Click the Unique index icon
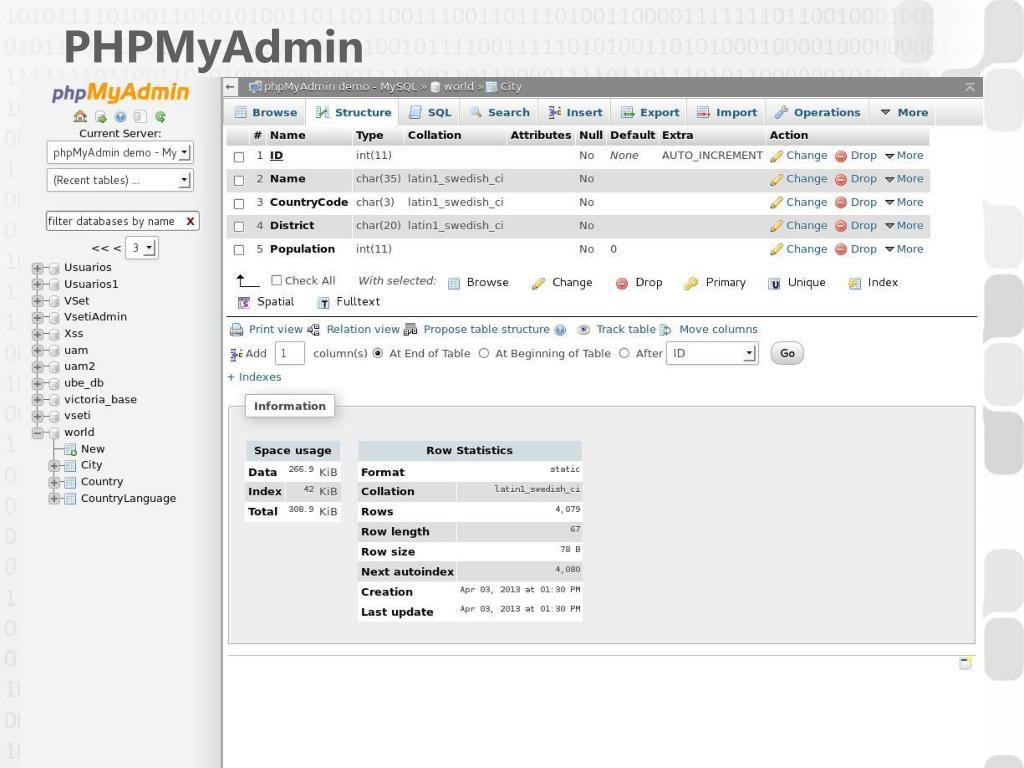Screen dimensions: 1024x768 [x=774, y=283]
